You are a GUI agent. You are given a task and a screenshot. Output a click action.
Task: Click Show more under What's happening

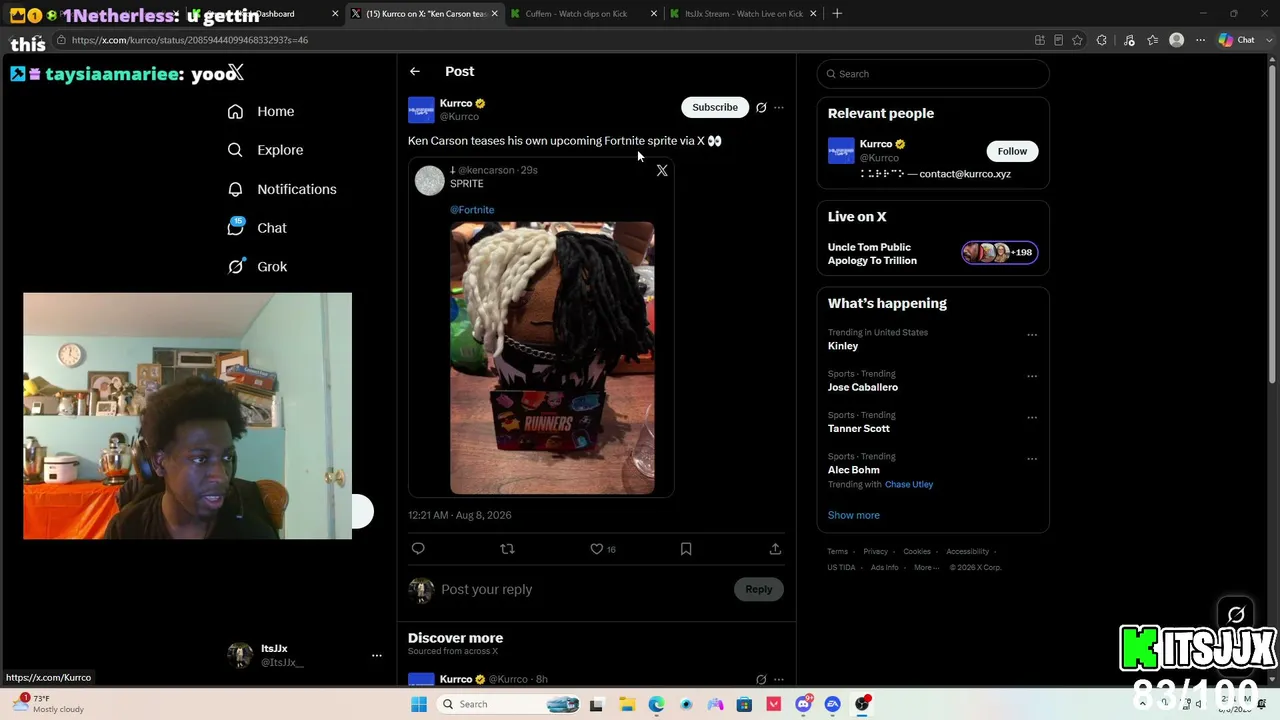854,515
